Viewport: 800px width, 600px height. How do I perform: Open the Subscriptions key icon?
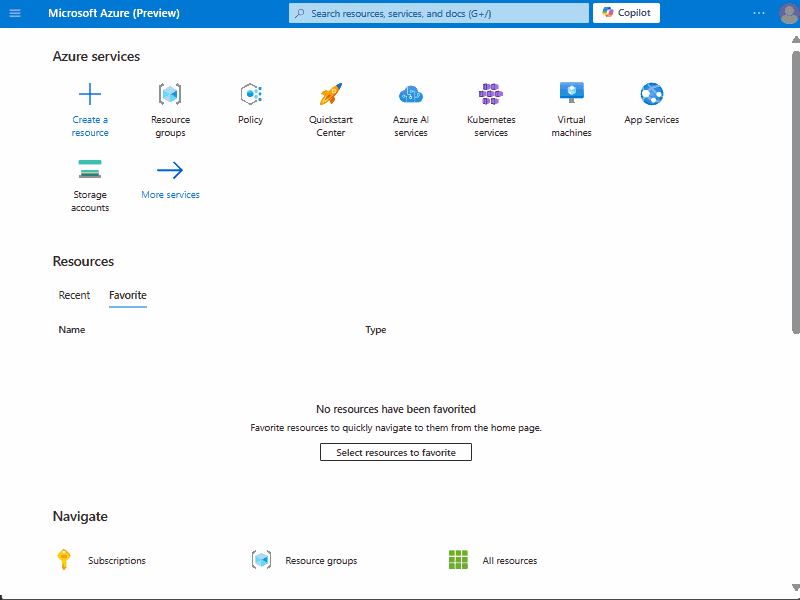pyautogui.click(x=64, y=560)
